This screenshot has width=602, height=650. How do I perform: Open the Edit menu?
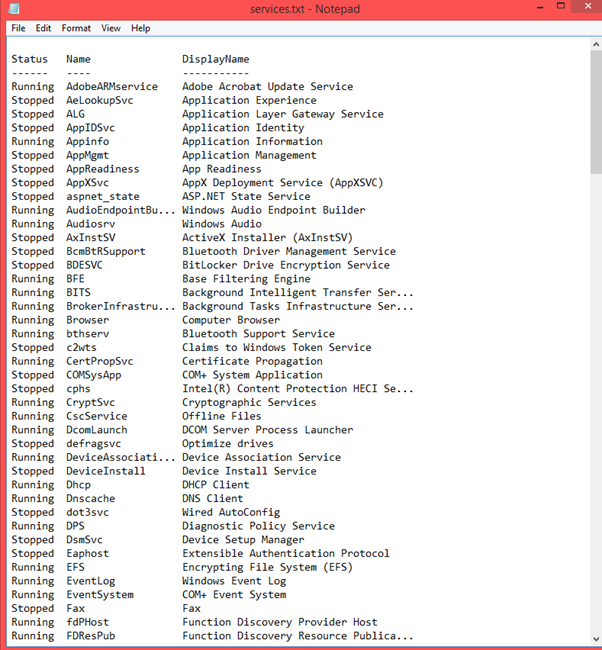[43, 28]
